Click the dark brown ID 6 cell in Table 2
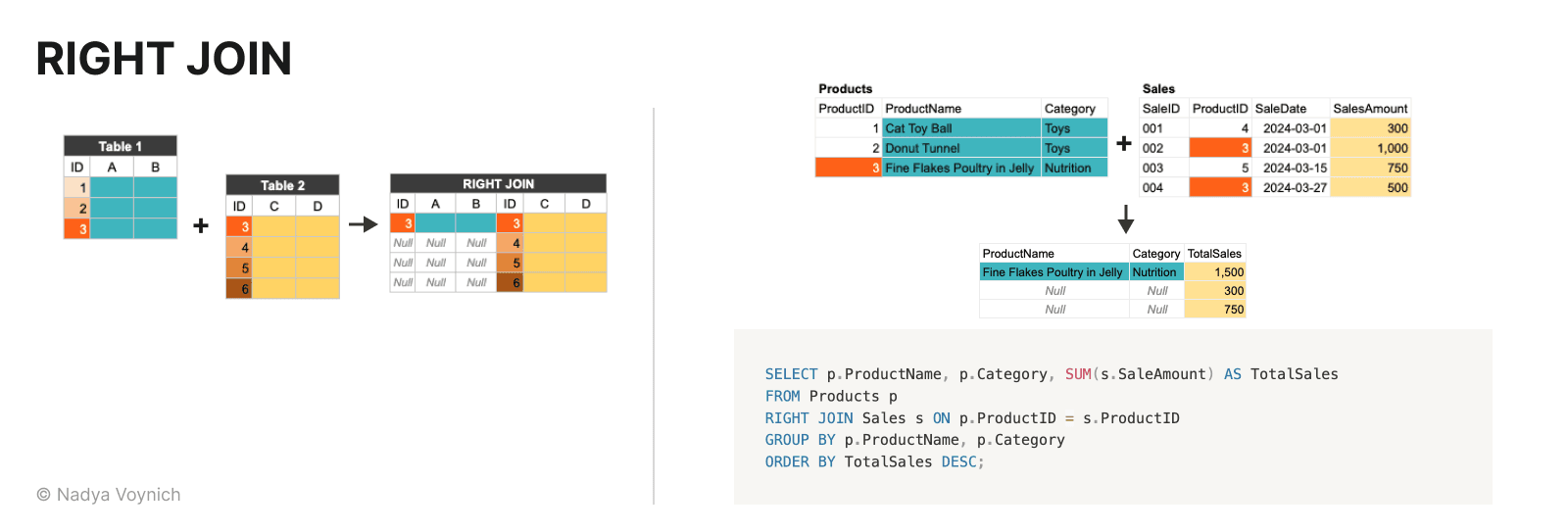1568x532 pixels. coord(239,289)
